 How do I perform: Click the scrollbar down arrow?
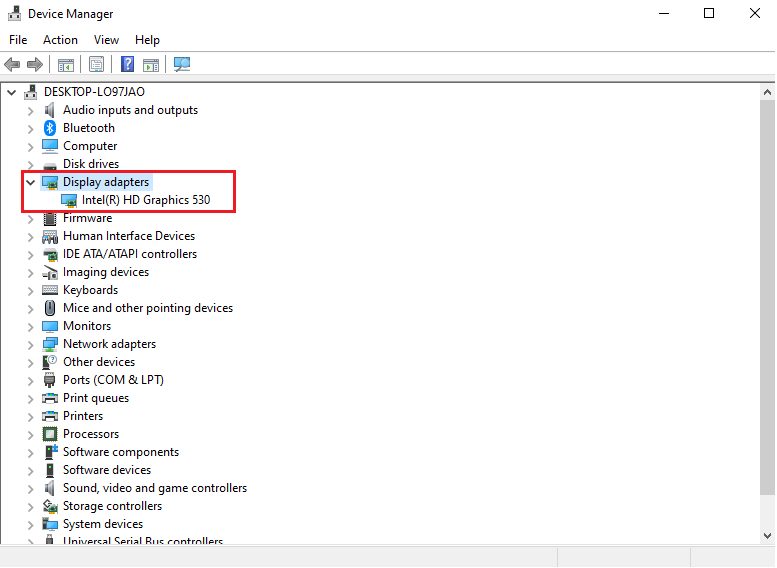pos(767,536)
